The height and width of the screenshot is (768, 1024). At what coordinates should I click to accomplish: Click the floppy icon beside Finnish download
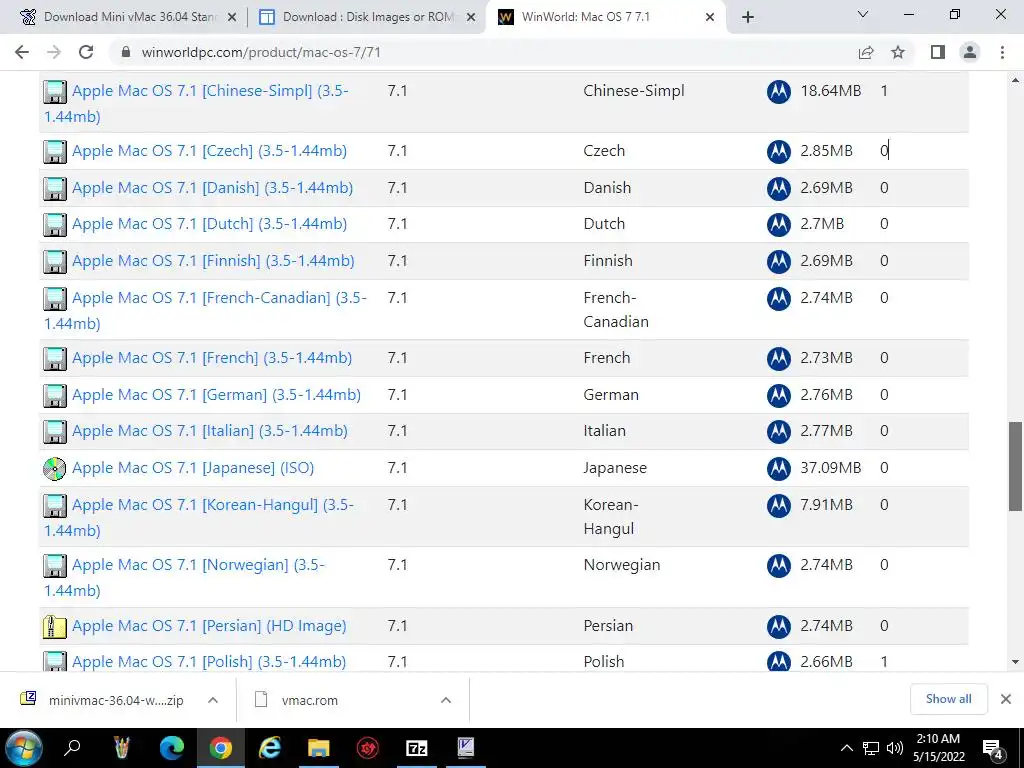pyautogui.click(x=55, y=262)
